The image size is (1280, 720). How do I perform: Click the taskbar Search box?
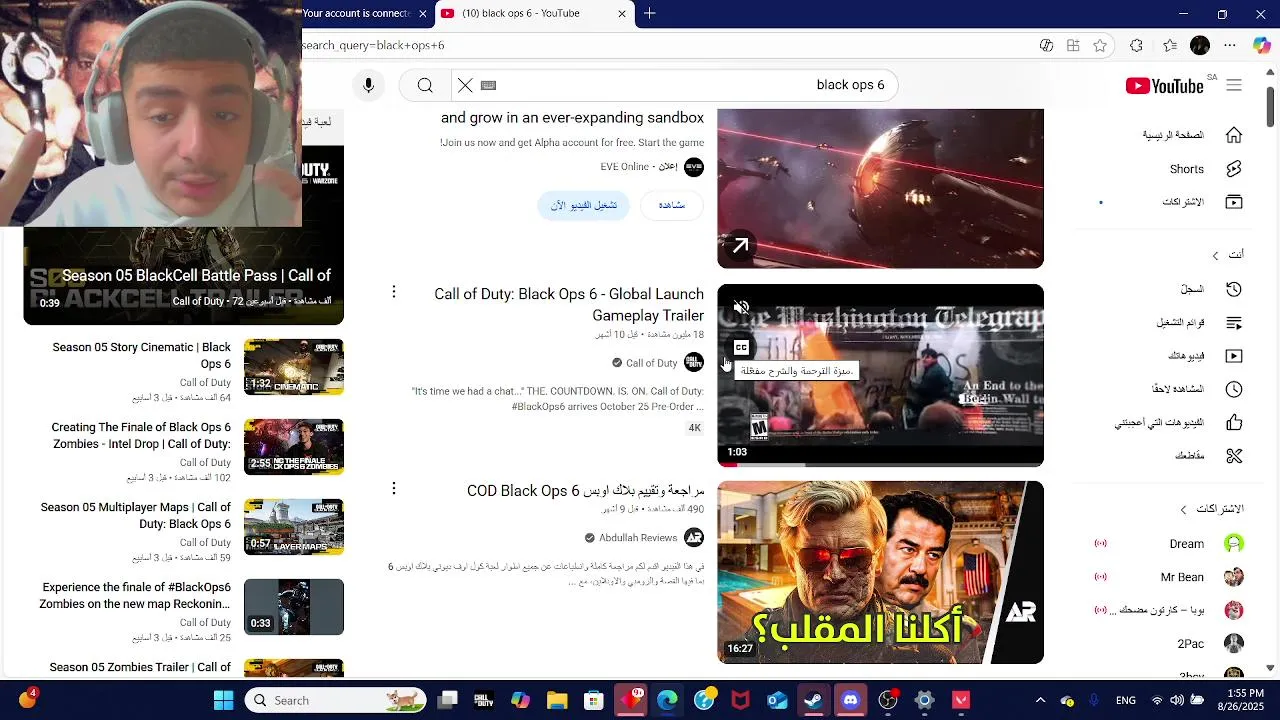pyautogui.click(x=335, y=700)
